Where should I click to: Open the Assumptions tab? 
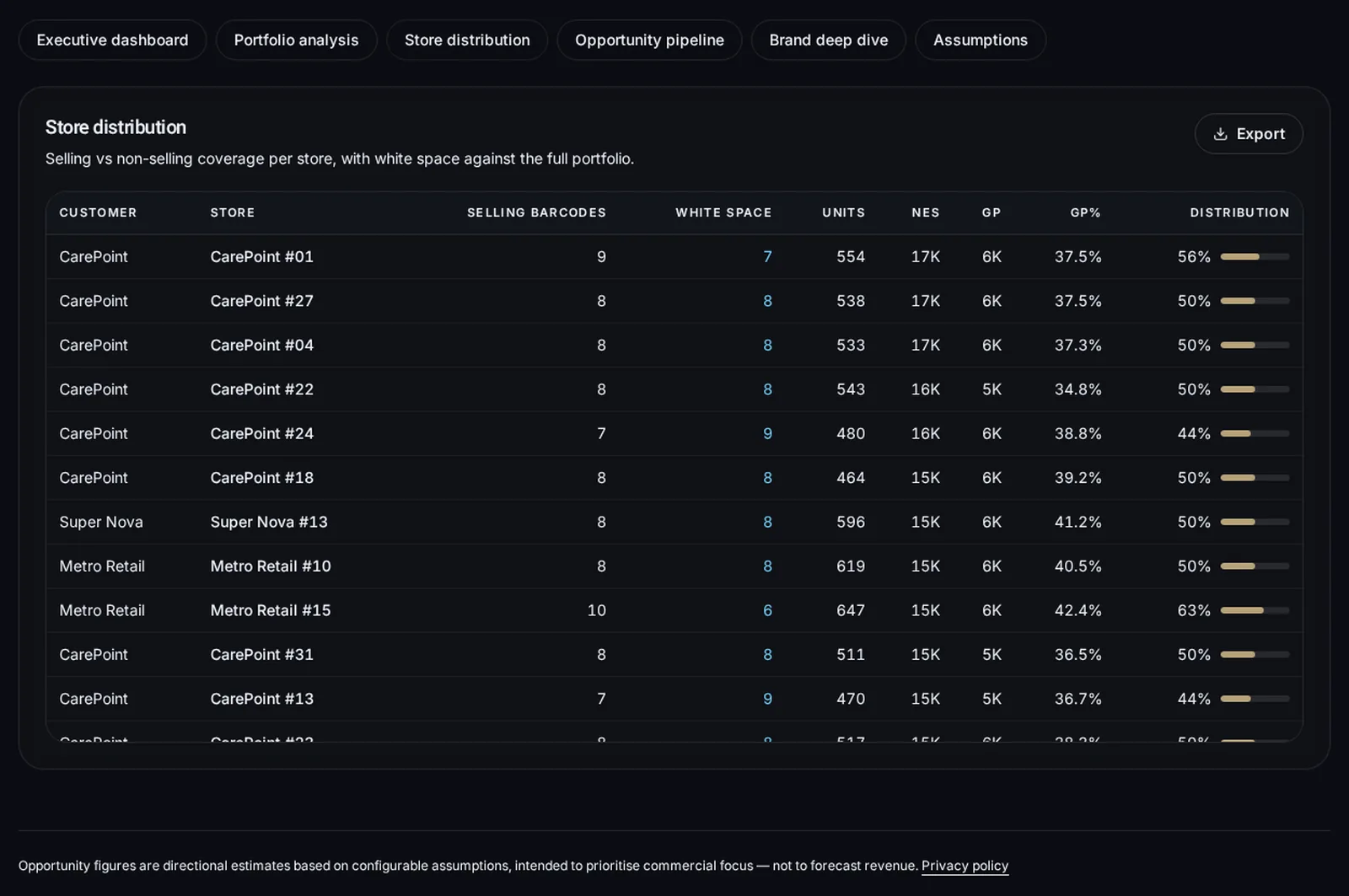981,40
